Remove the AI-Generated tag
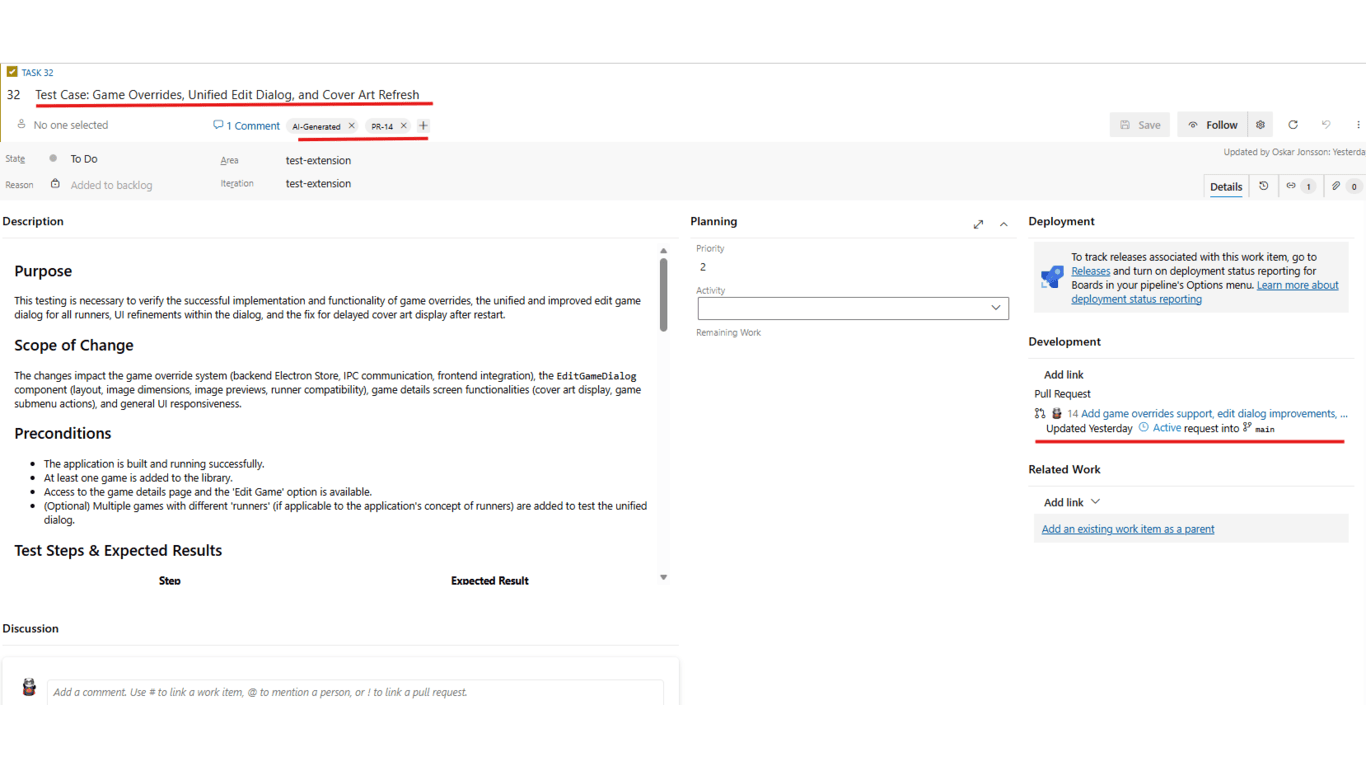The image size is (1366, 768). (352, 126)
